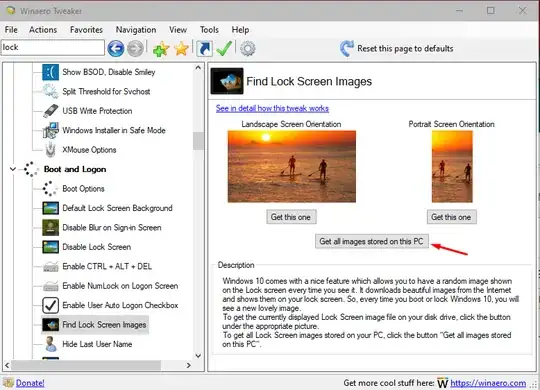Click the Donate icon in status bar
Screen dimensions: 540x390
(x=8, y=382)
